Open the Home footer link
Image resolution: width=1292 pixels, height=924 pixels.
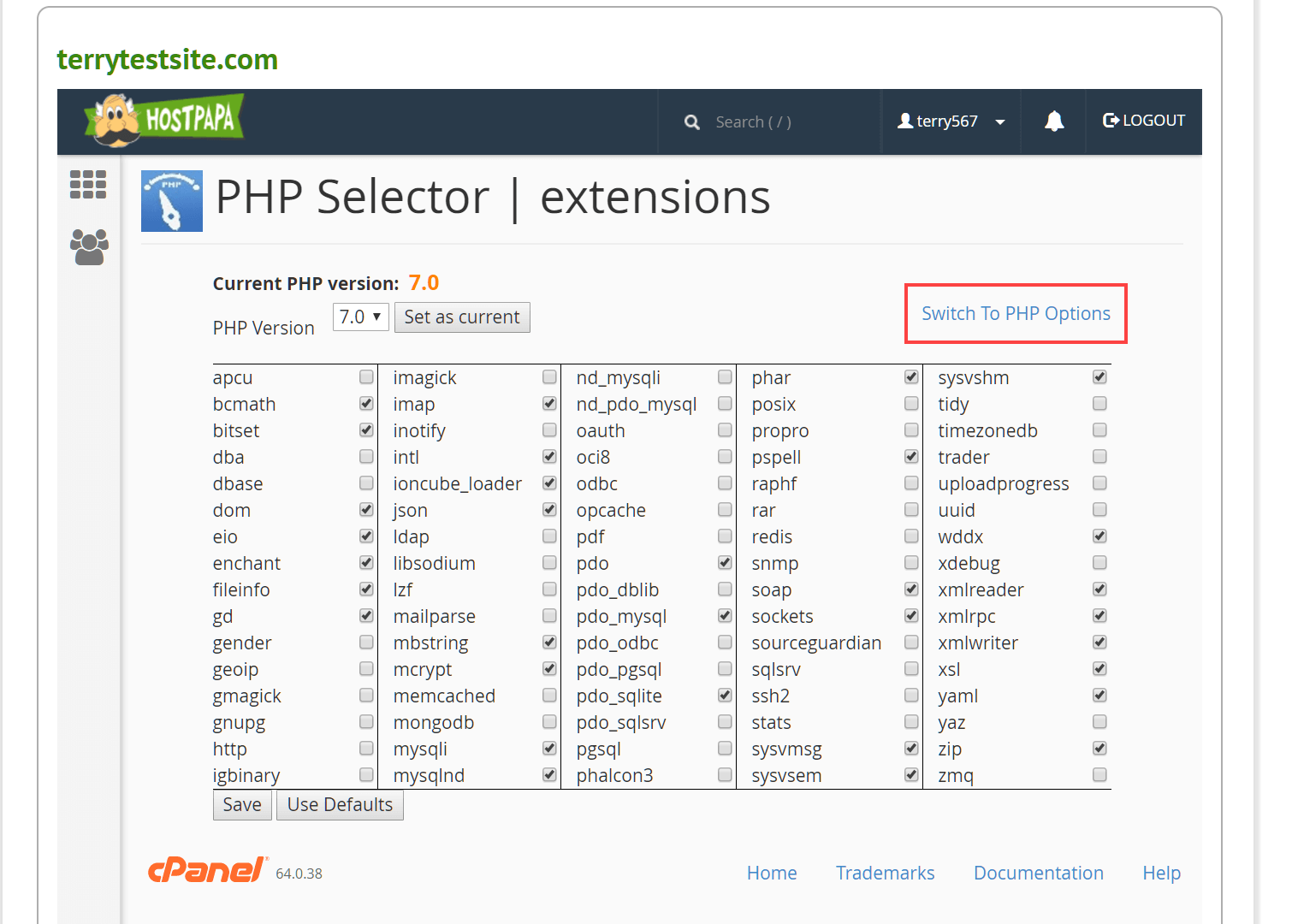click(x=772, y=873)
